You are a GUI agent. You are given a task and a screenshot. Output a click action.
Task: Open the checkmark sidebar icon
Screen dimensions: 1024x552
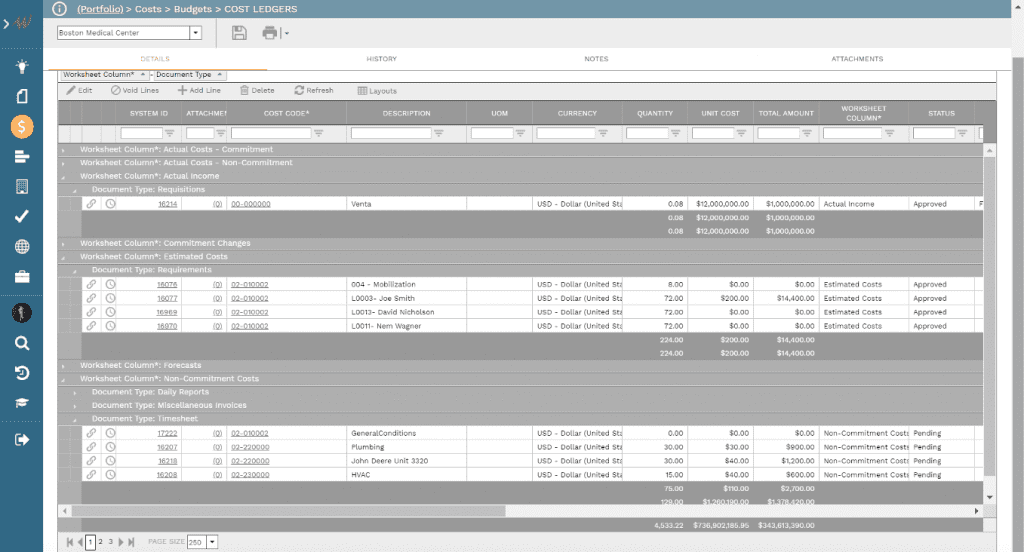pos(22,216)
